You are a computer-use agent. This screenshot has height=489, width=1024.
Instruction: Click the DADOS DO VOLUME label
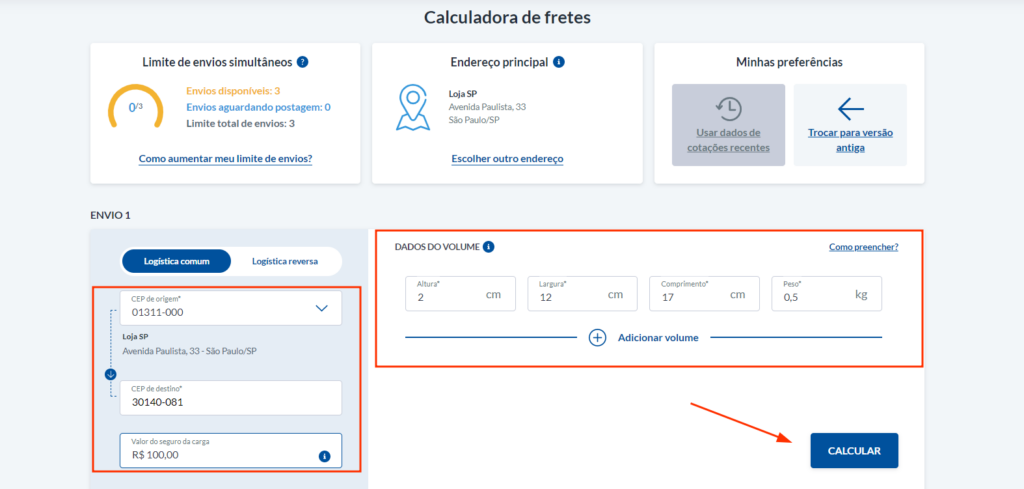(x=438, y=247)
